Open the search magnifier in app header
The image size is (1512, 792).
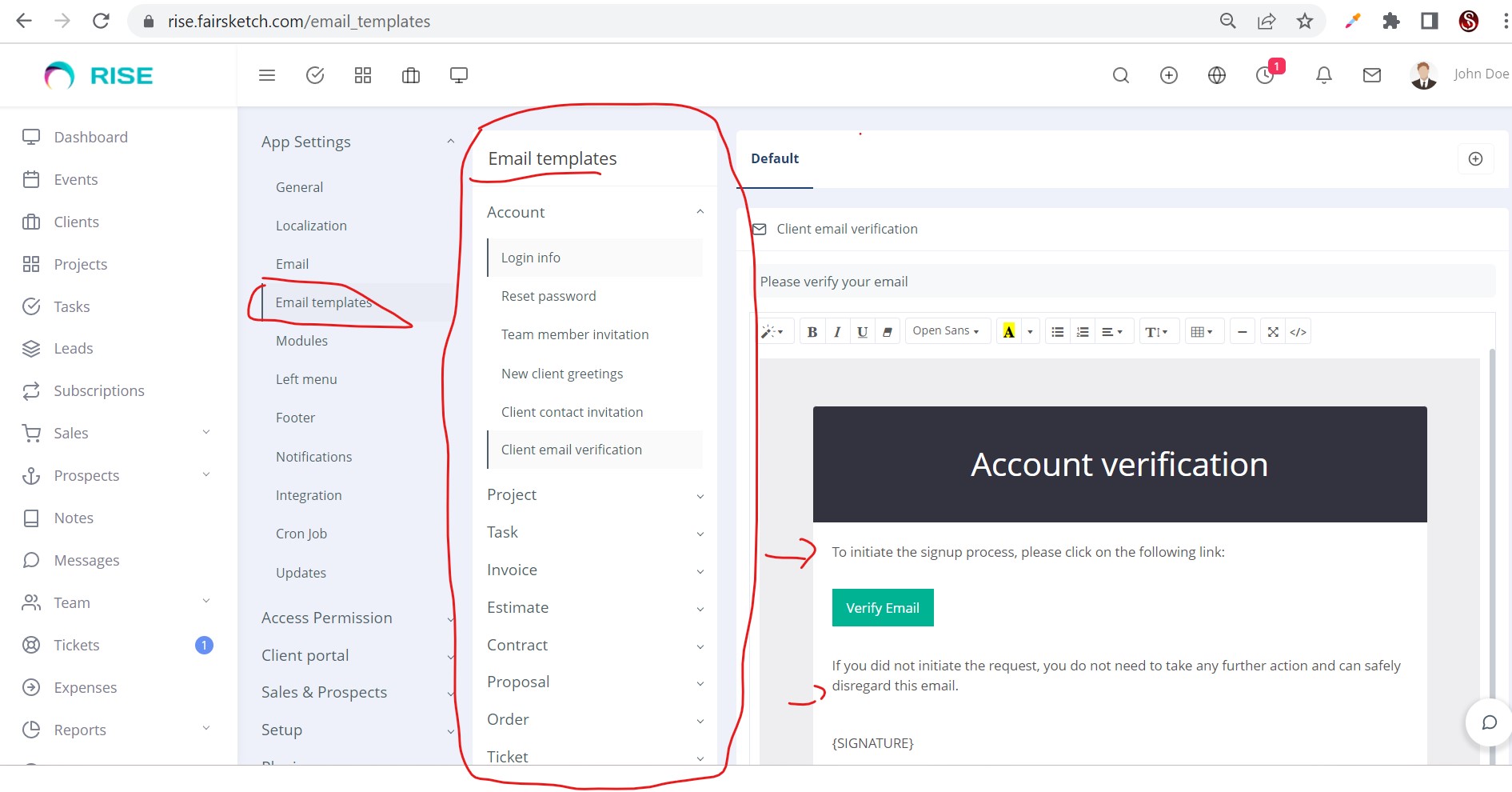click(1121, 75)
